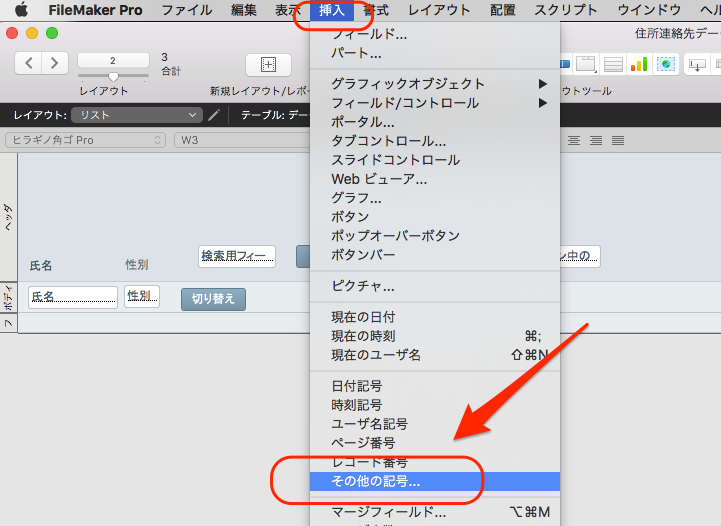Select the 氏名 header label

pos(41,265)
